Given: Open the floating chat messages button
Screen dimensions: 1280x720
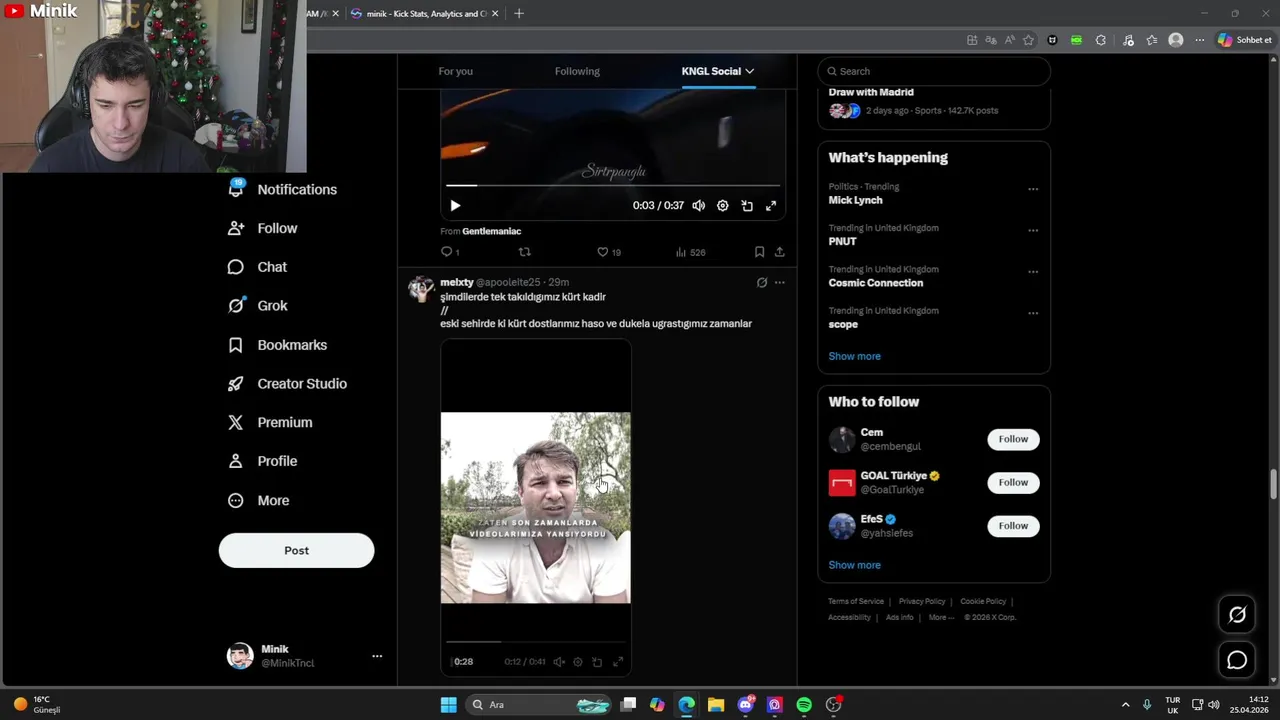Looking at the screenshot, I should point(1237,660).
